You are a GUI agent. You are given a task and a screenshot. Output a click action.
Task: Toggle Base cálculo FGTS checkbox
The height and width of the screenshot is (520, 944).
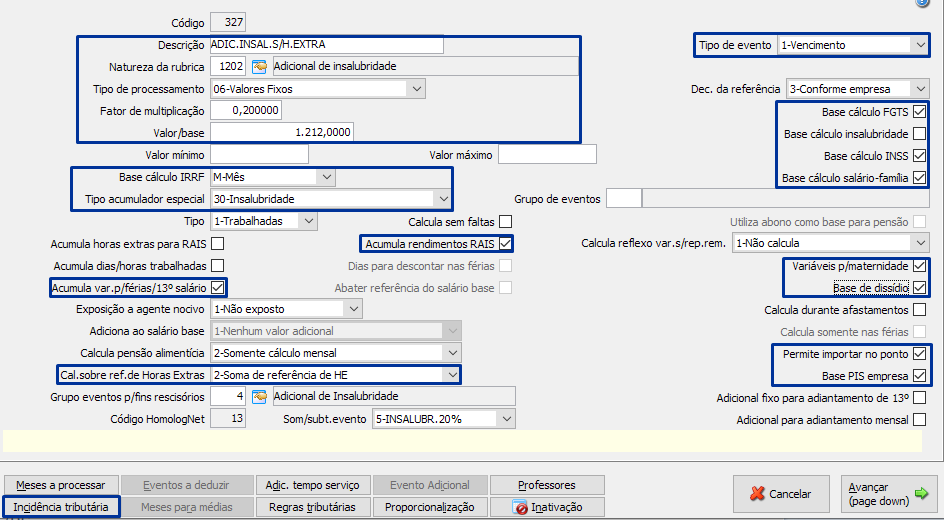click(x=919, y=112)
